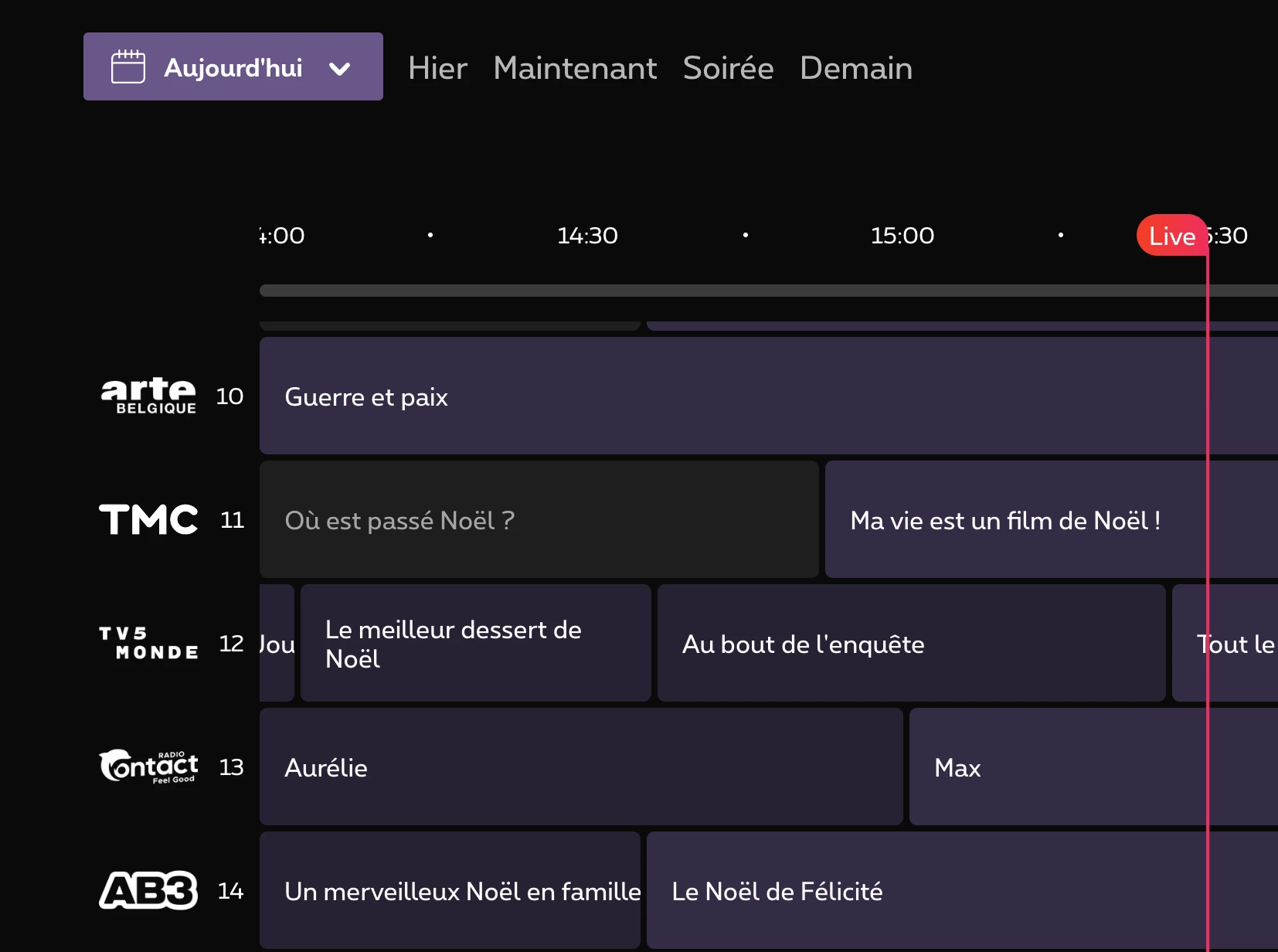Click the calendar icon in date selector
Image resolution: width=1278 pixels, height=952 pixels.
point(128,67)
